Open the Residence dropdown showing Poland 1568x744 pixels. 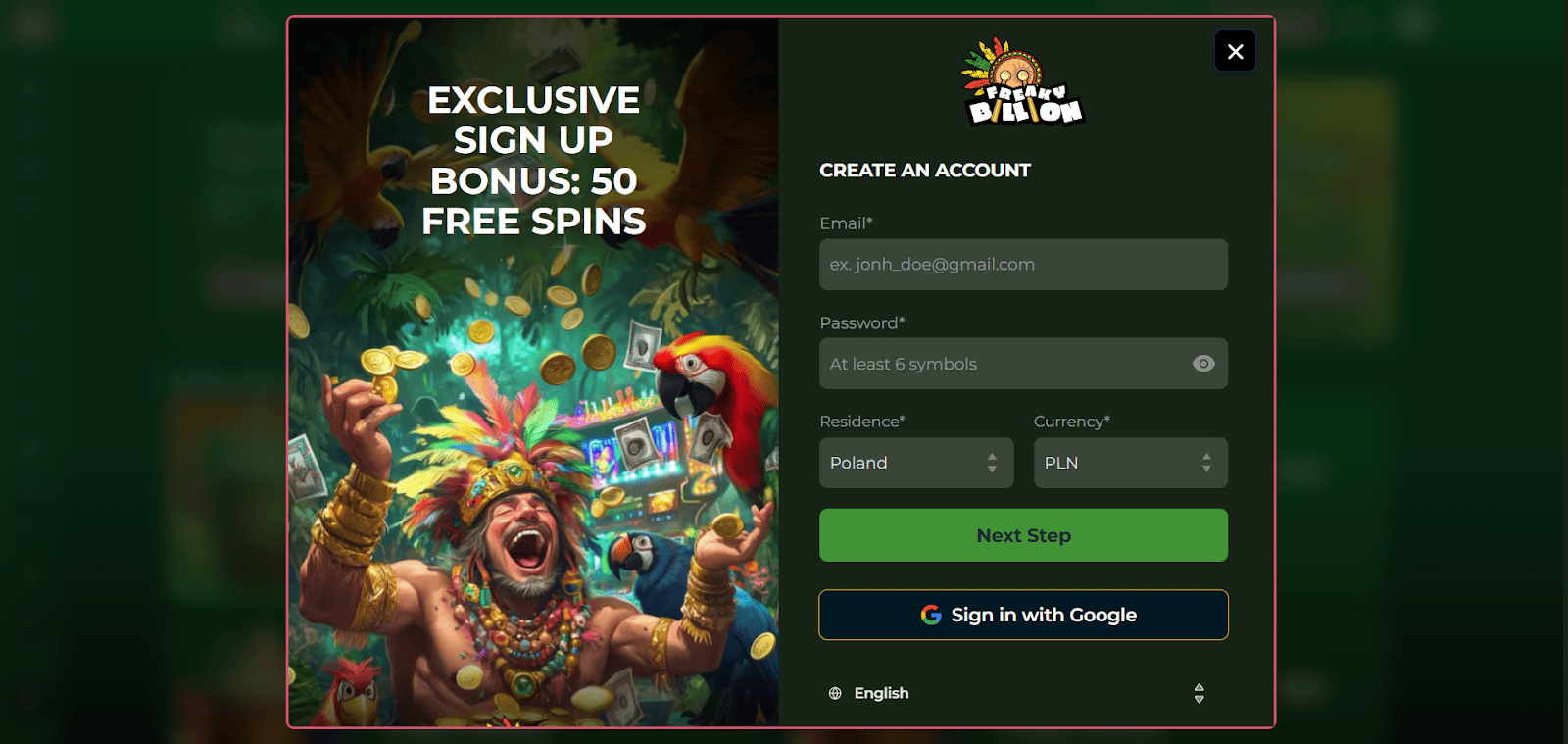(x=916, y=463)
